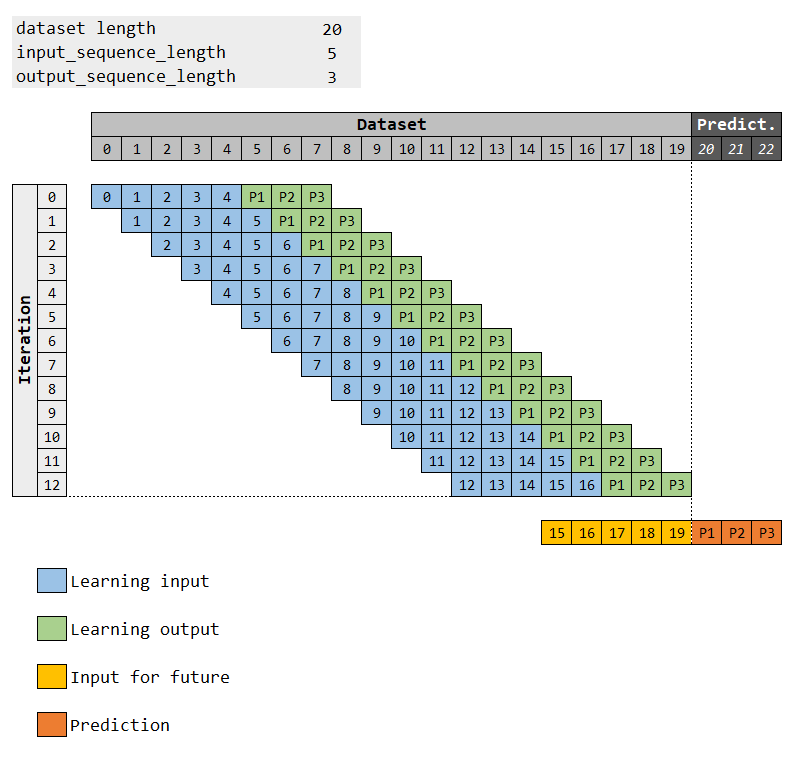Click green P3 cell in iteration 12 row

pyautogui.click(x=676, y=485)
